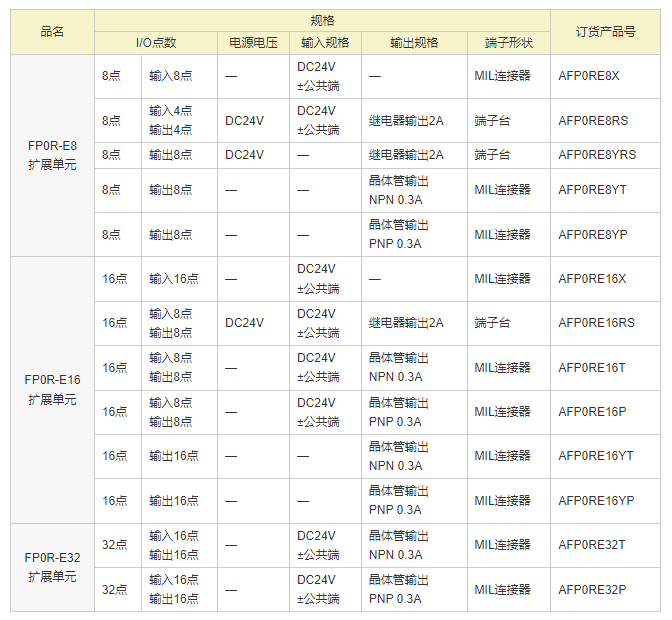Click 输出8点 in AFP0RE8YRS row
The height and width of the screenshot is (620, 672).
point(171,155)
